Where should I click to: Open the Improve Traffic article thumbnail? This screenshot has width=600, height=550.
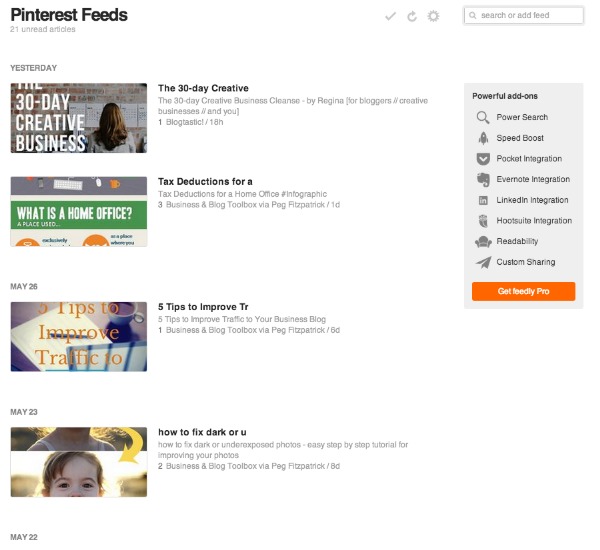79,337
